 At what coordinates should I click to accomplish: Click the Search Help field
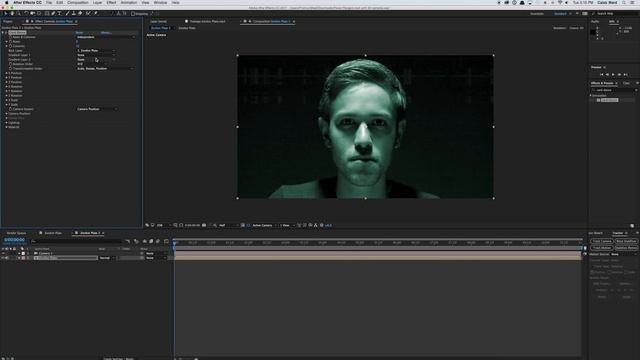615,13
